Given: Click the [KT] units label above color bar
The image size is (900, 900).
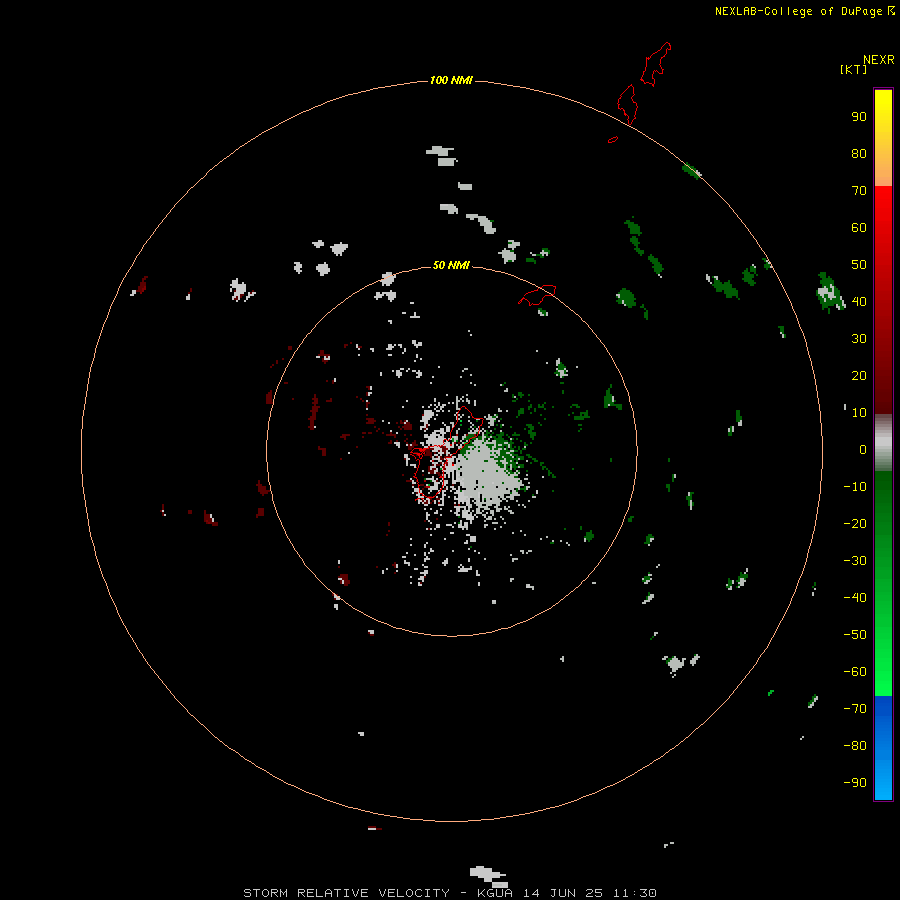Looking at the screenshot, I should click(853, 69).
